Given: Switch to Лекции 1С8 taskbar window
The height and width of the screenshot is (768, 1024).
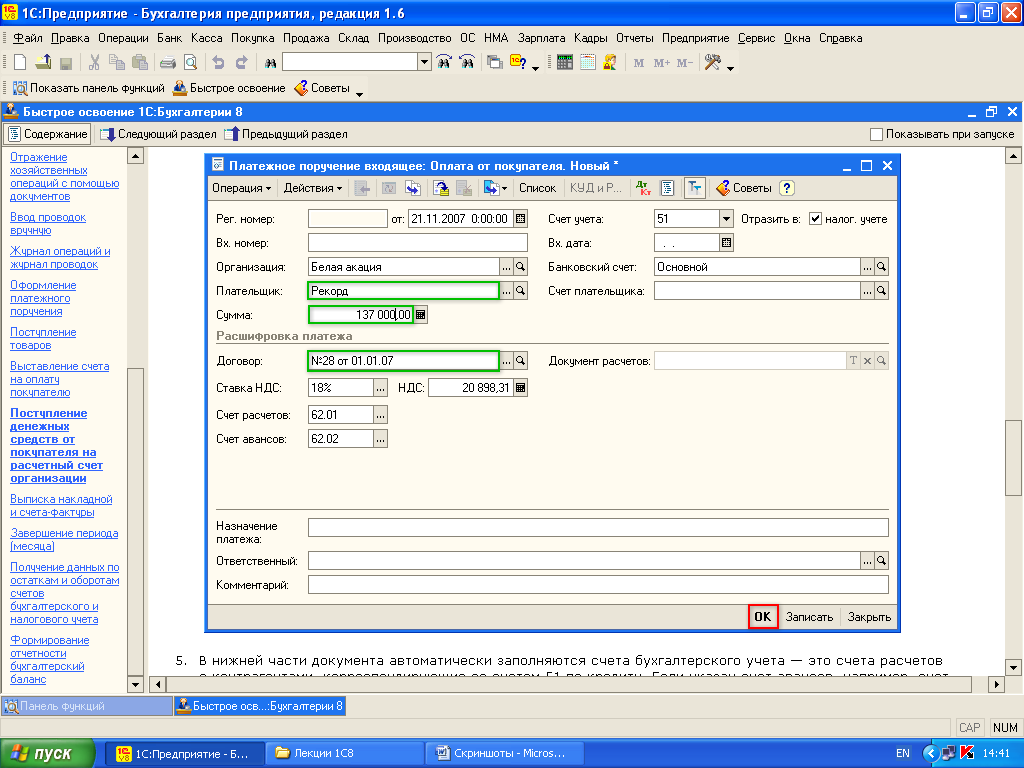Looking at the screenshot, I should [x=344, y=753].
